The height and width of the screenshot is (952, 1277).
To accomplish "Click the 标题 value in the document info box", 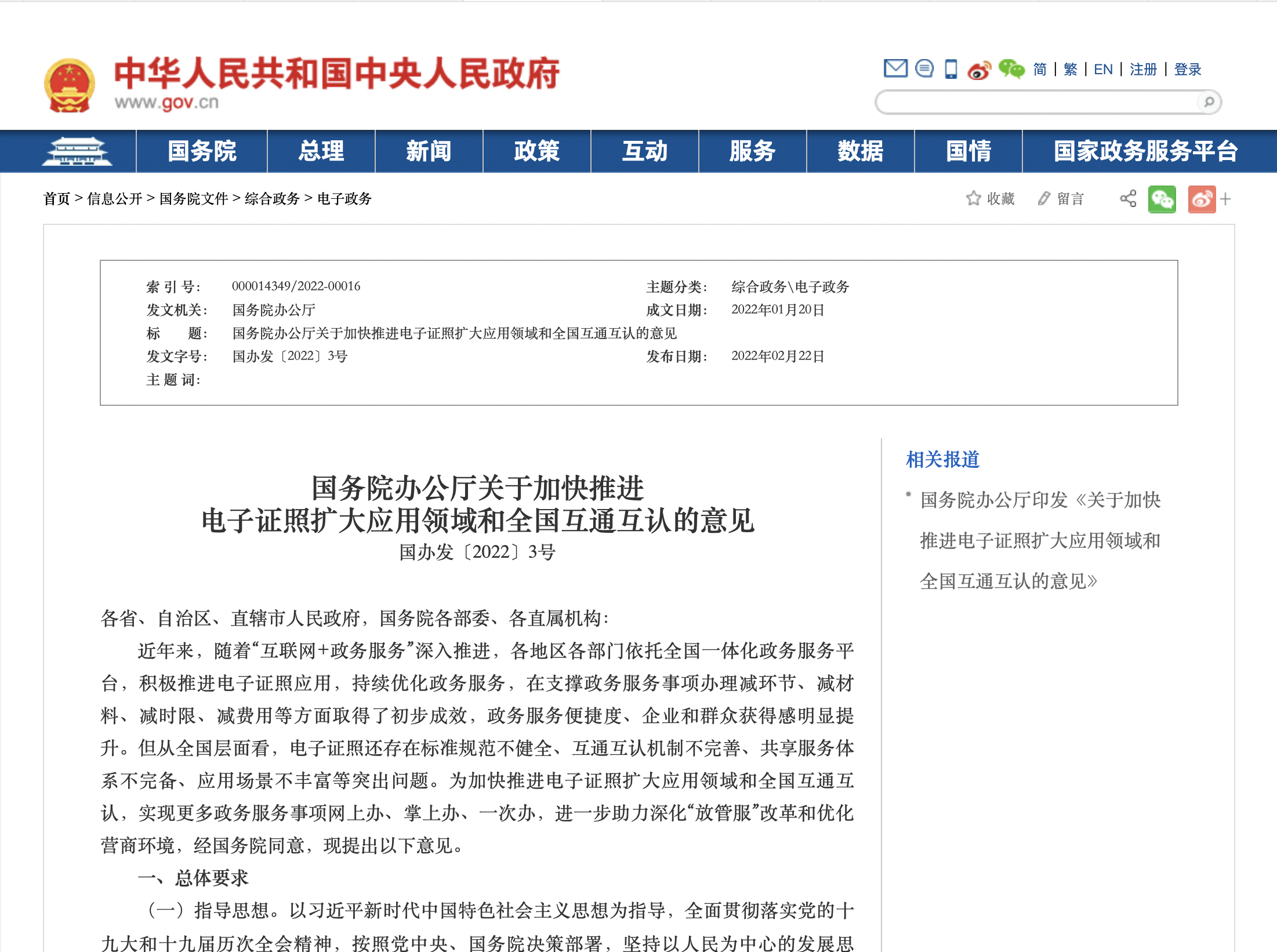I will tap(455, 333).
